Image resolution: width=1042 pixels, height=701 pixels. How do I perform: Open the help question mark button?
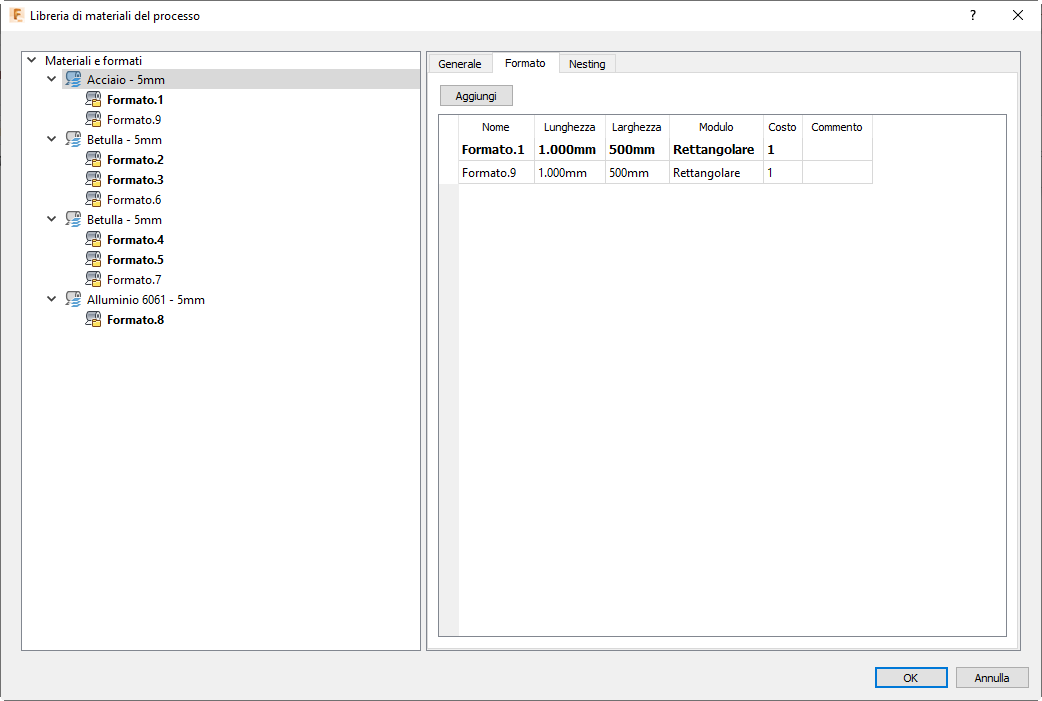pyautogui.click(x=973, y=15)
